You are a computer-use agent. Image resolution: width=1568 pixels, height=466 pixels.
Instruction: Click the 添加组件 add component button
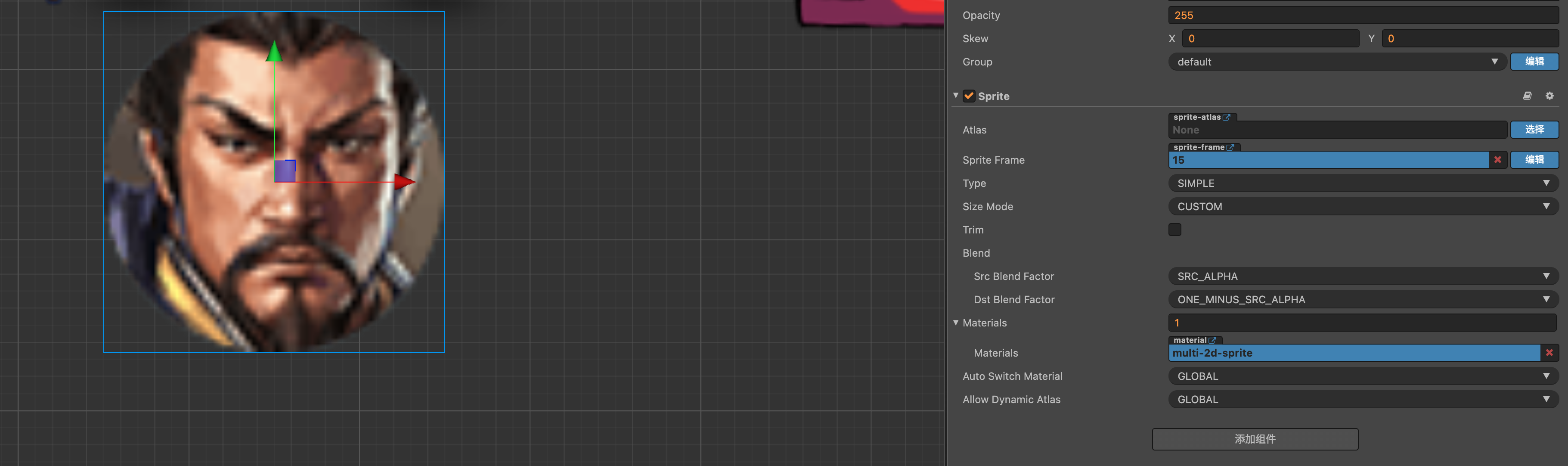(x=1255, y=438)
